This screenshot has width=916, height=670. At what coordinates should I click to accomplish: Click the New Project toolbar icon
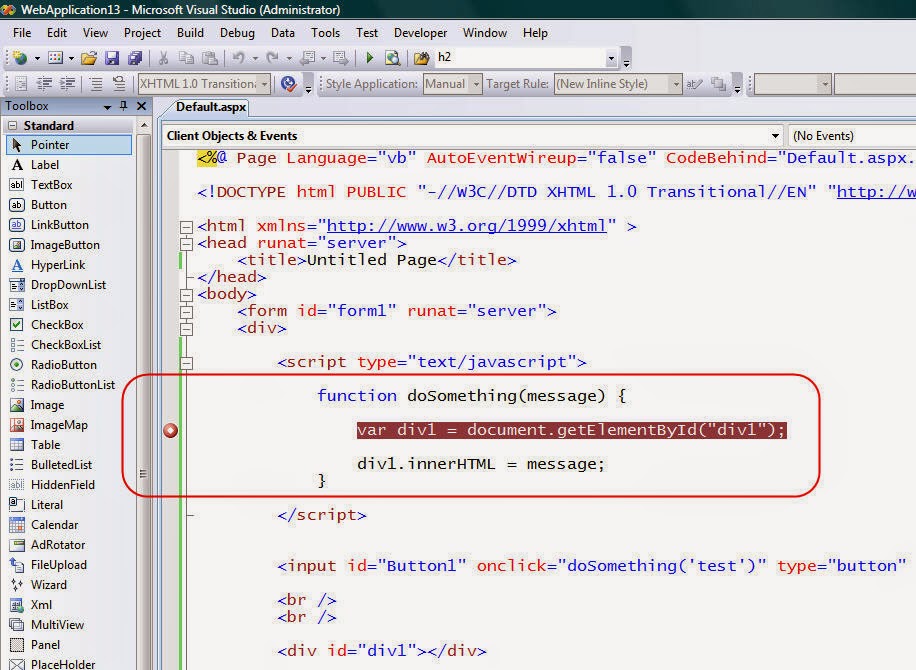pos(20,58)
